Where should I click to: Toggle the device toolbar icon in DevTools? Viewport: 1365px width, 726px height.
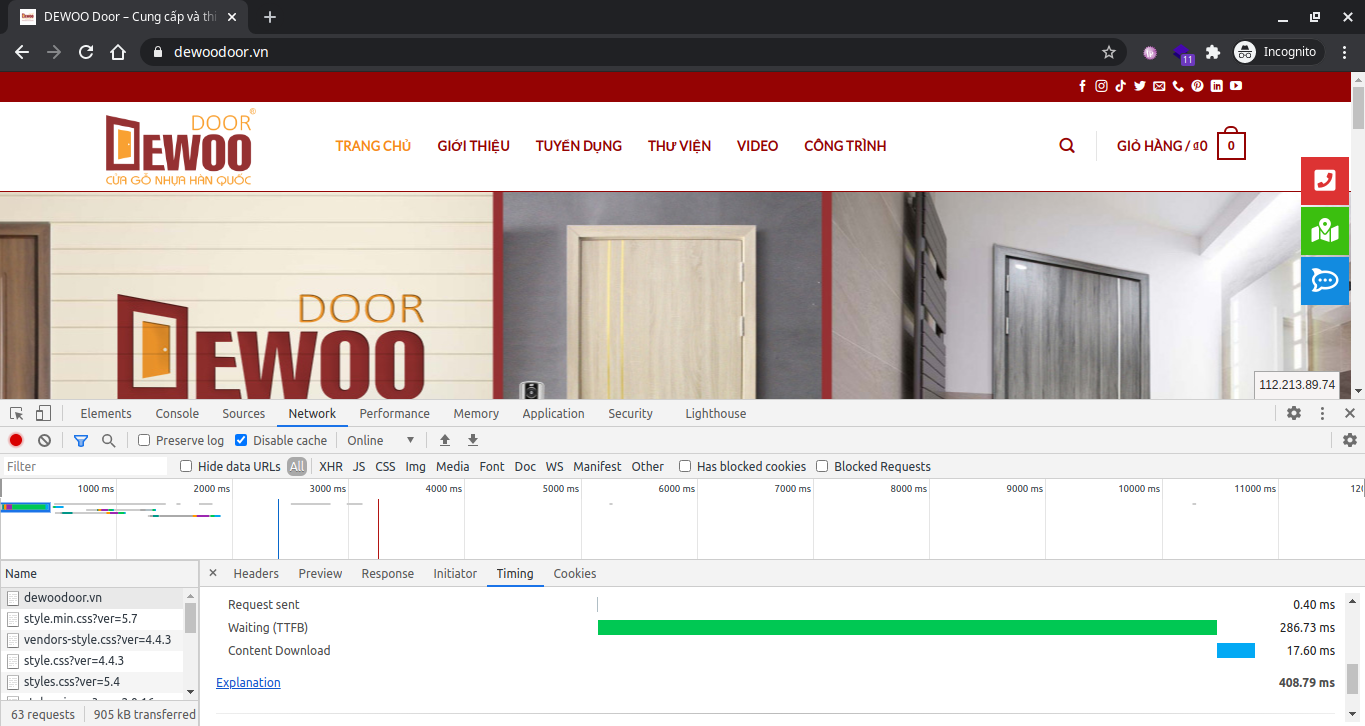click(43, 413)
